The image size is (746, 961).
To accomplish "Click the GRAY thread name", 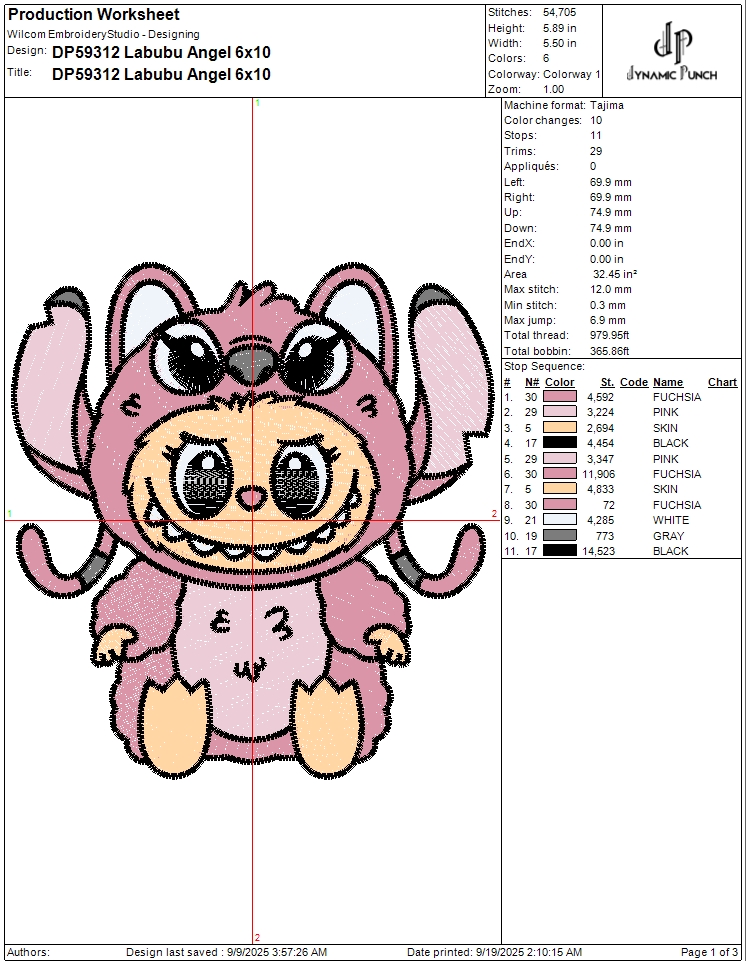I will [x=668, y=536].
